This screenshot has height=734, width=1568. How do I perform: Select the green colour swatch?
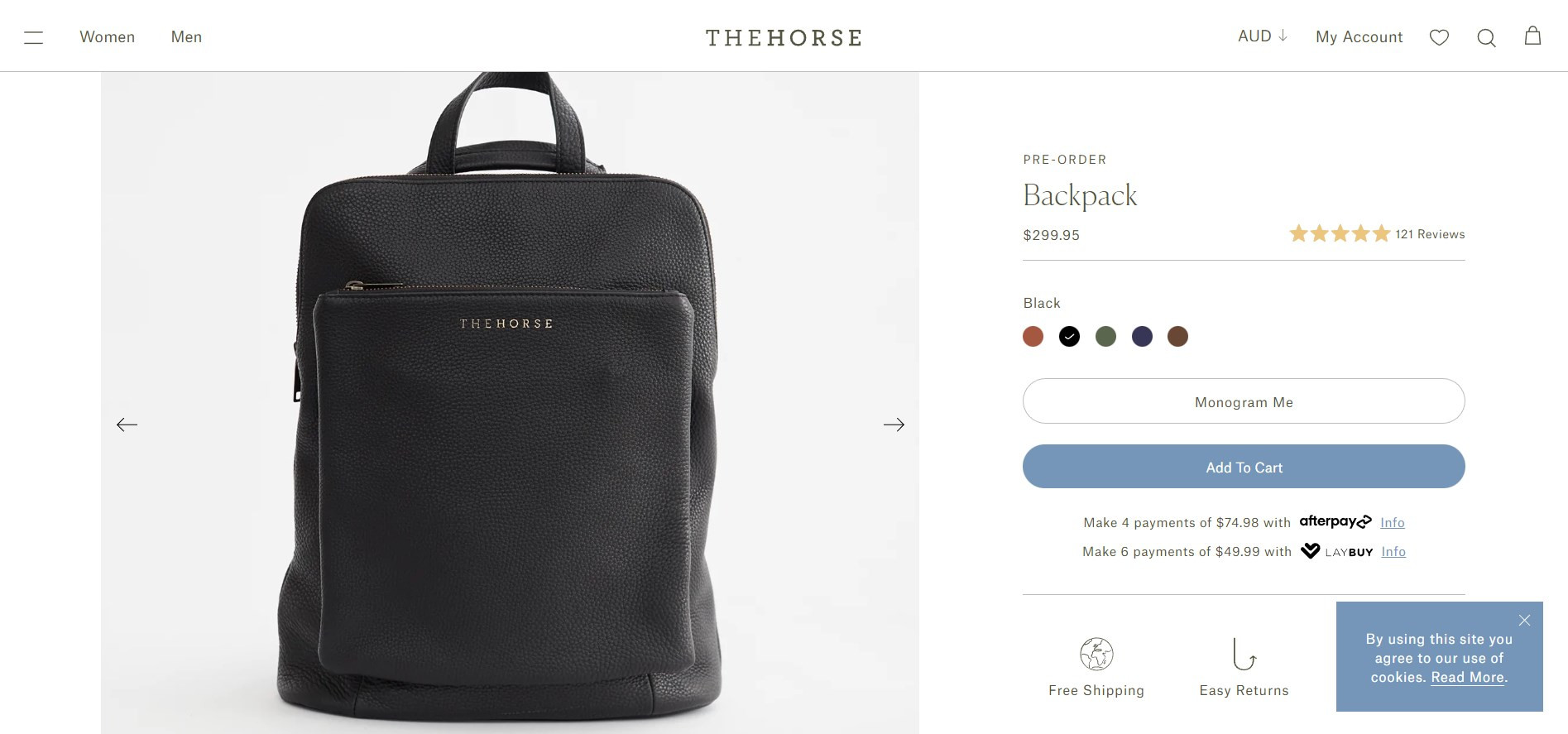tap(1105, 337)
